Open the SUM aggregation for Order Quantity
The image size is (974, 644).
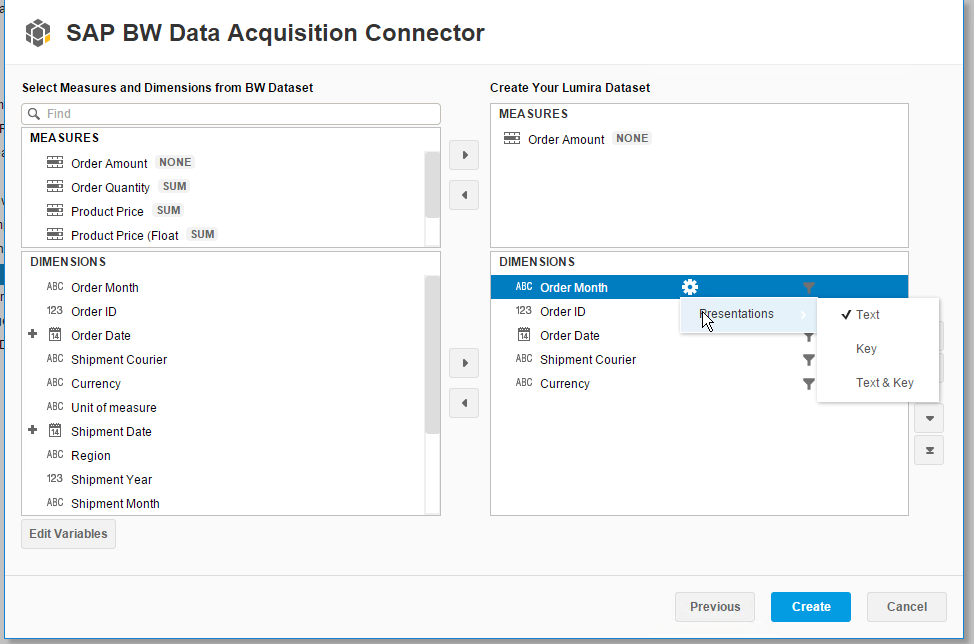(175, 186)
